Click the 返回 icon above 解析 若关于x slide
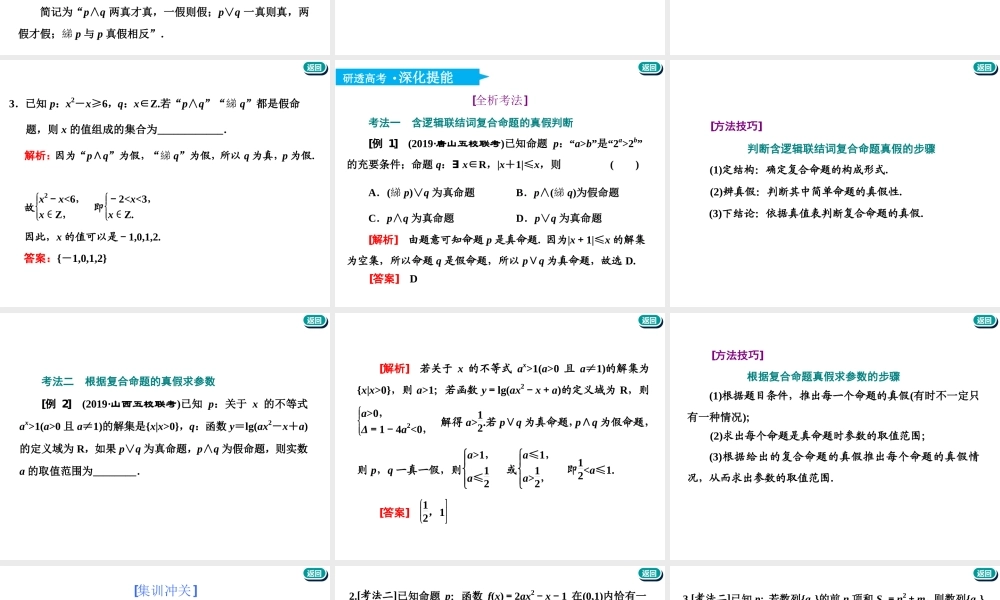 pyautogui.click(x=651, y=322)
